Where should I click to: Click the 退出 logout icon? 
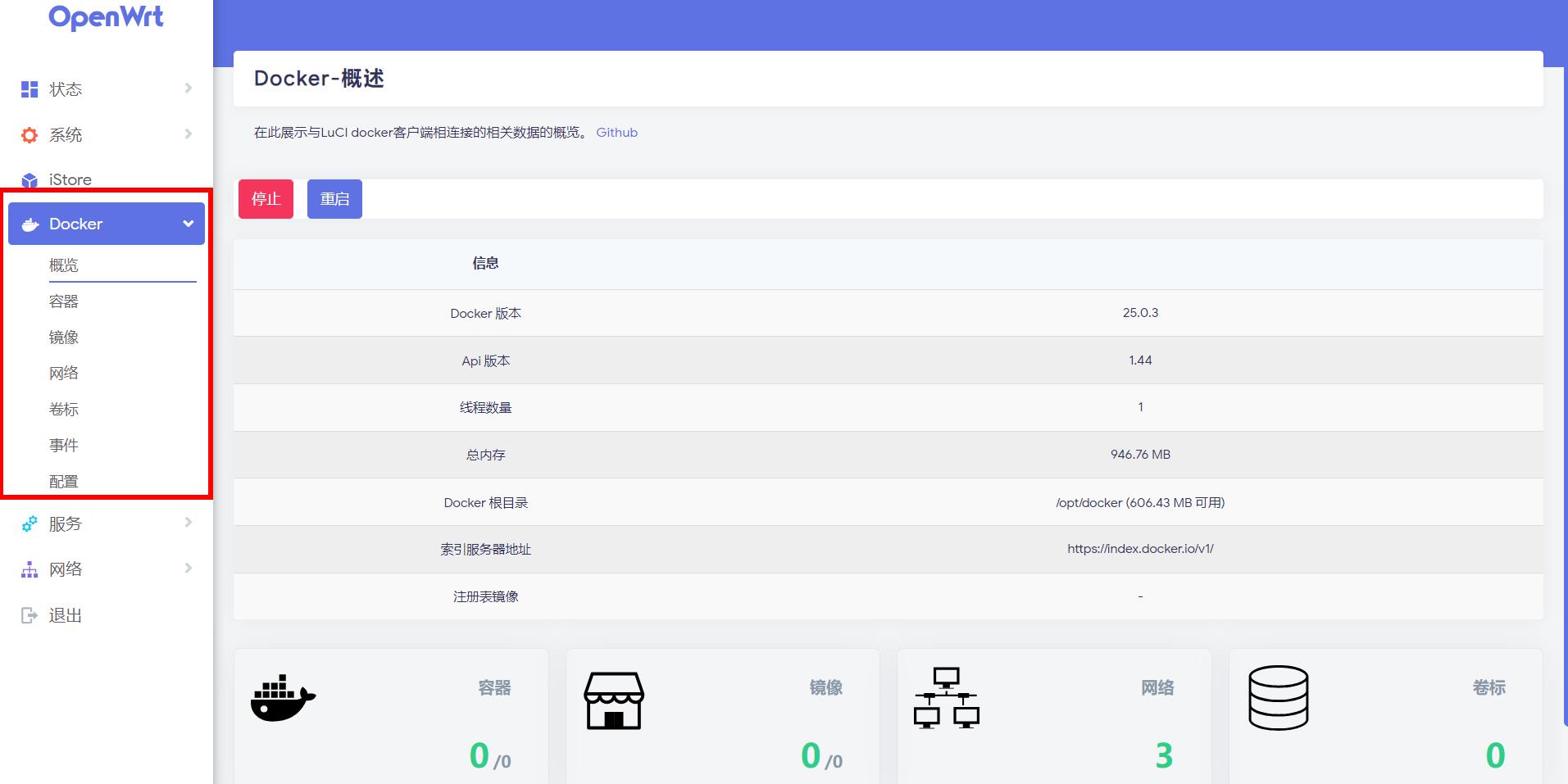(x=30, y=615)
